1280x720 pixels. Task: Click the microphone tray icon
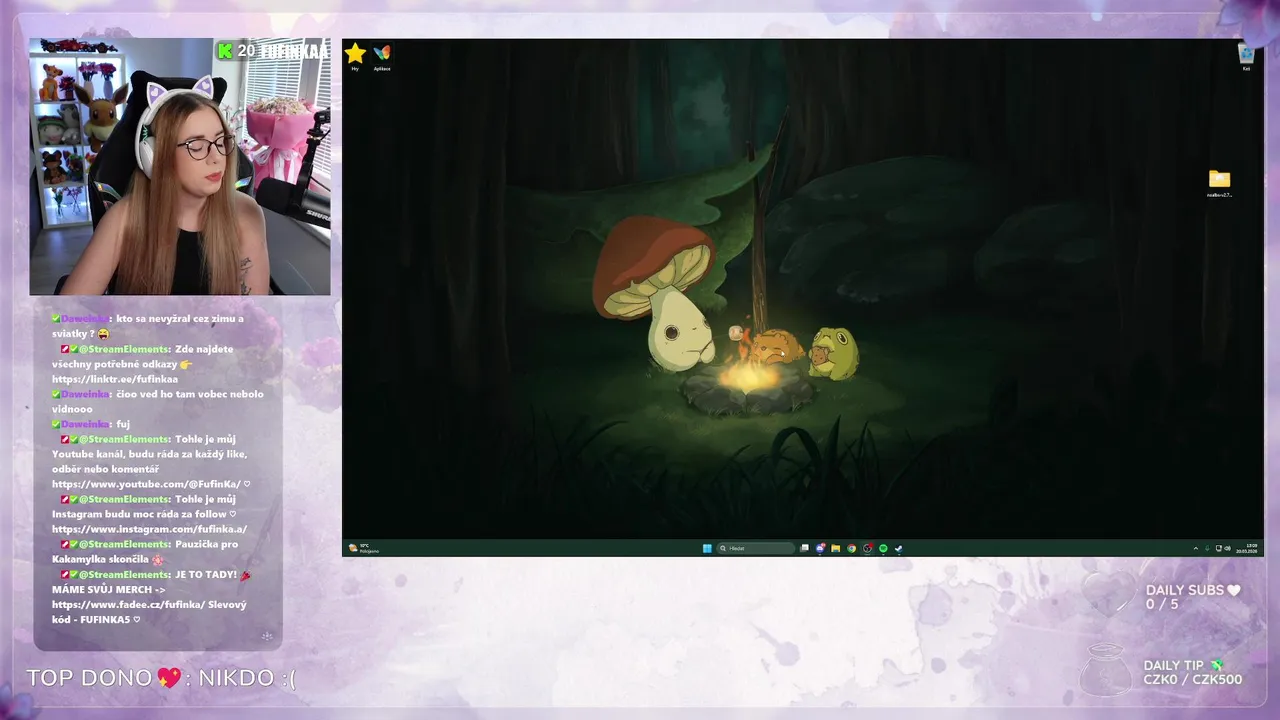[1207, 548]
